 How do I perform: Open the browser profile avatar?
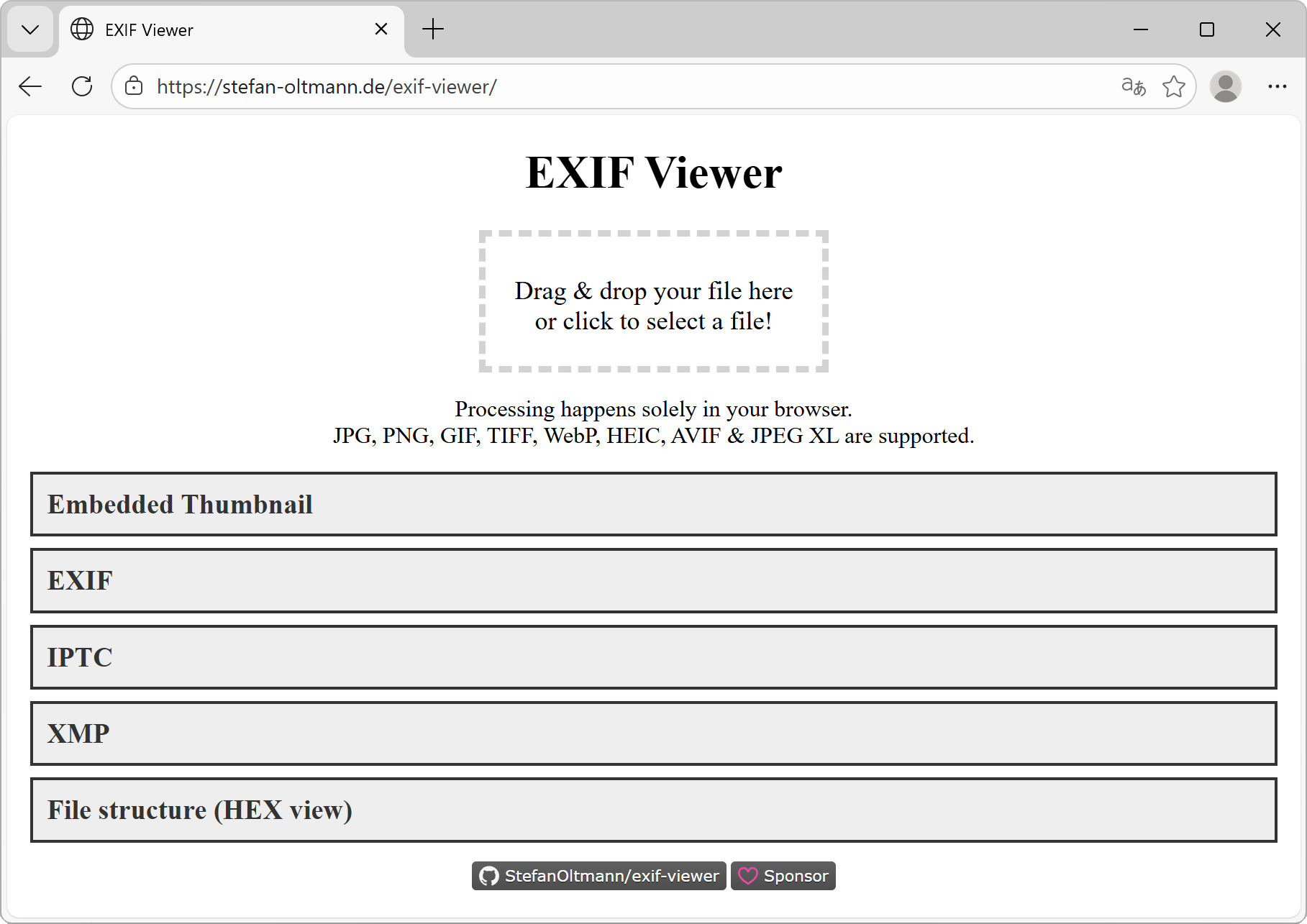click(x=1226, y=86)
